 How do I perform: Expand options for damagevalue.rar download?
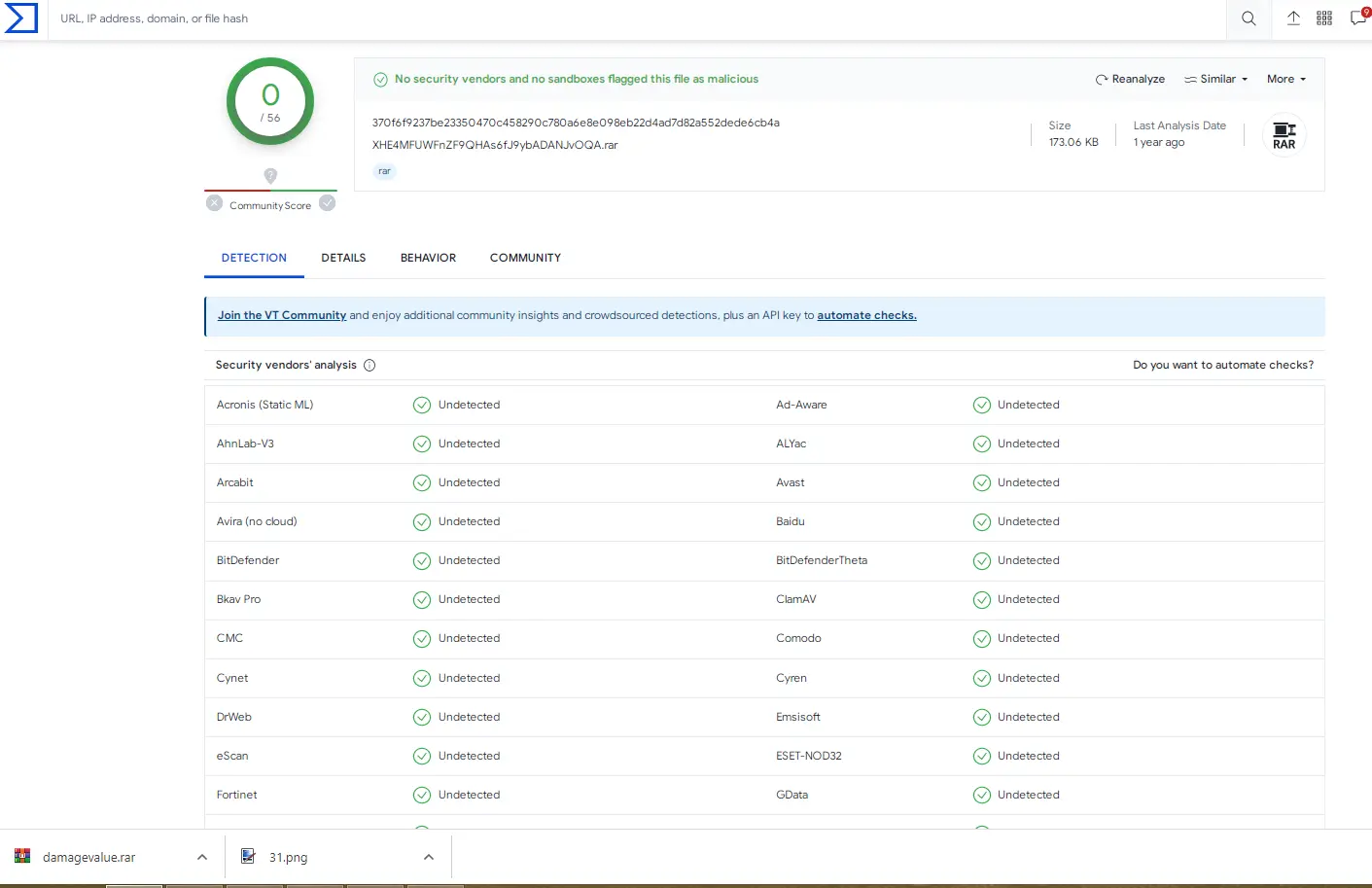[202, 857]
